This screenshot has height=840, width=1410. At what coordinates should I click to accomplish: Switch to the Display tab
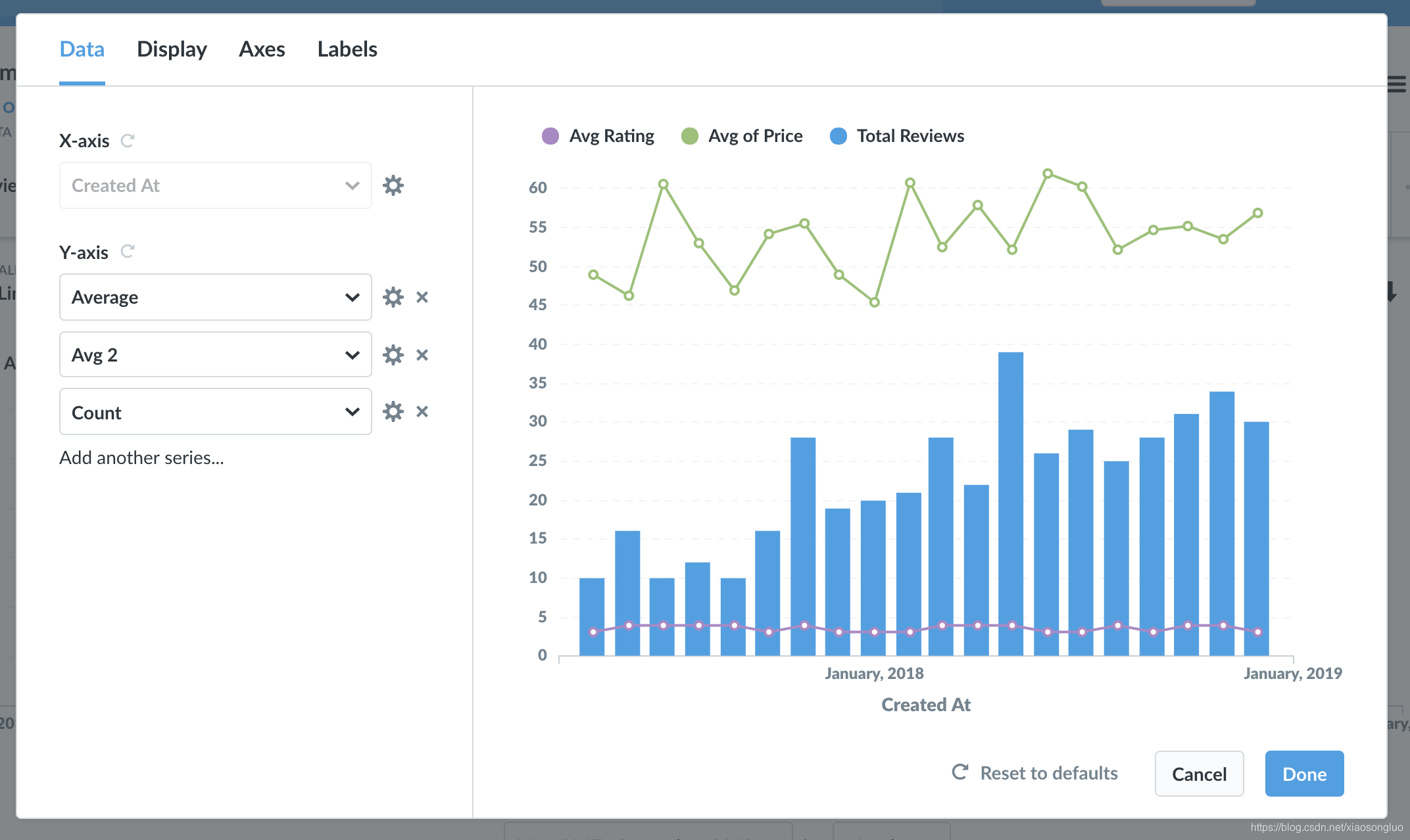click(x=172, y=49)
